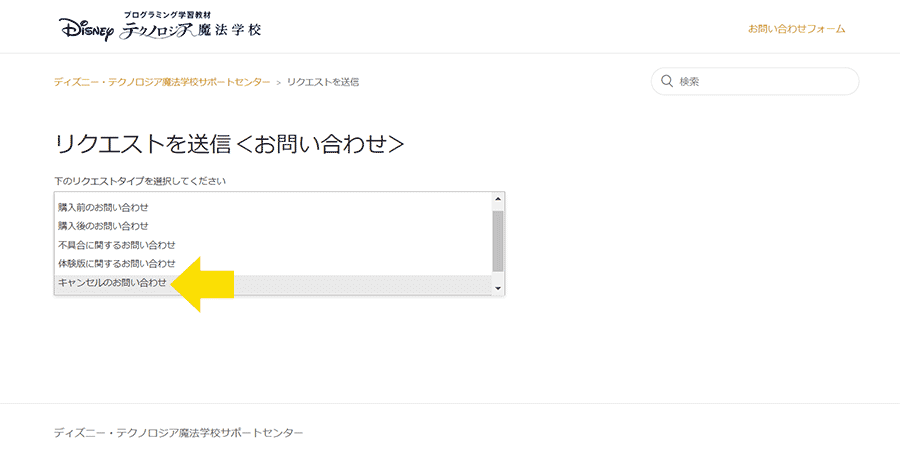Click the リクエストを送信 <お問い合わせ> page heading
Screen dimensions: 900x465
(x=229, y=145)
